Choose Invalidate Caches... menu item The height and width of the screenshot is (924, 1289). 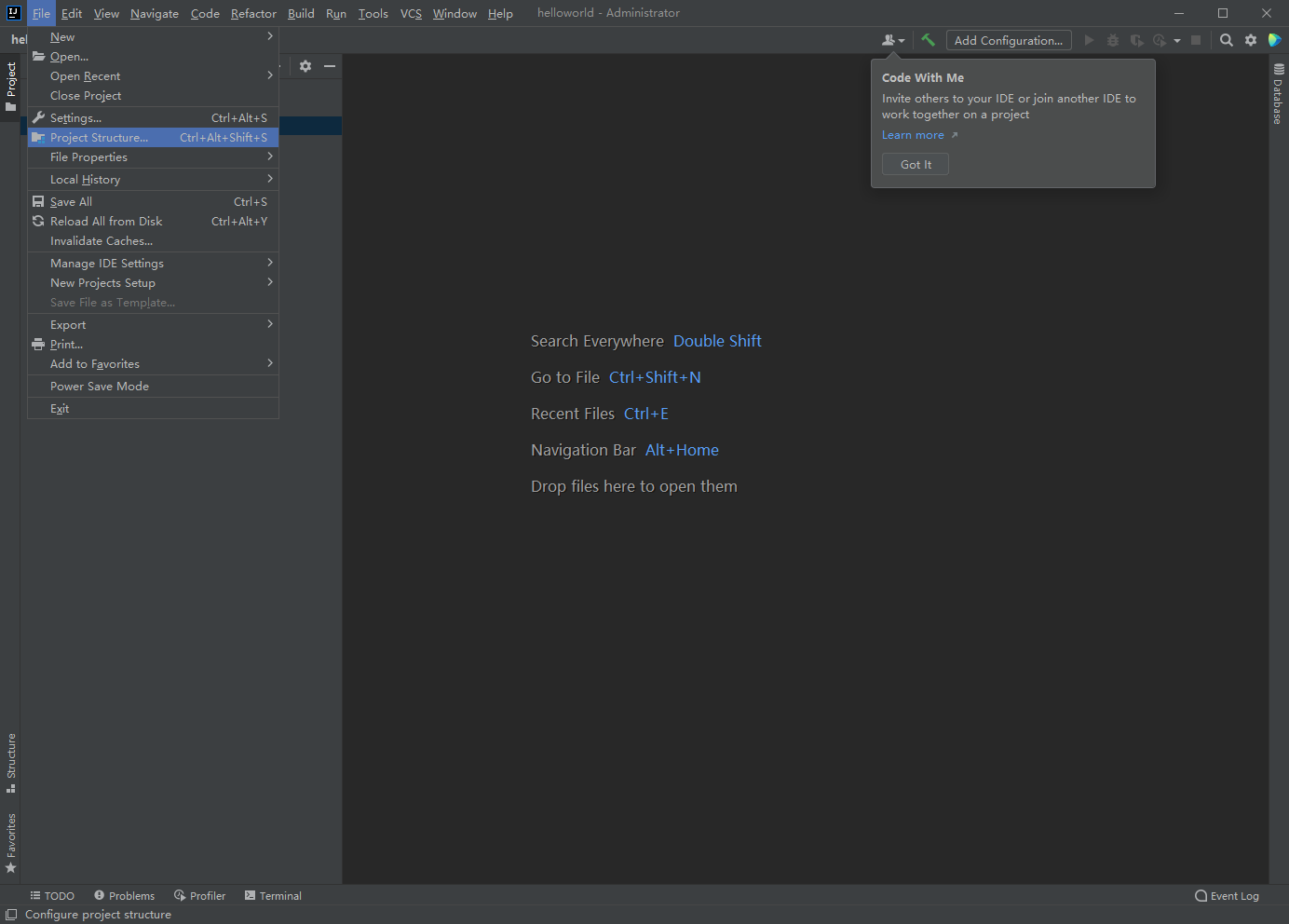click(x=153, y=241)
